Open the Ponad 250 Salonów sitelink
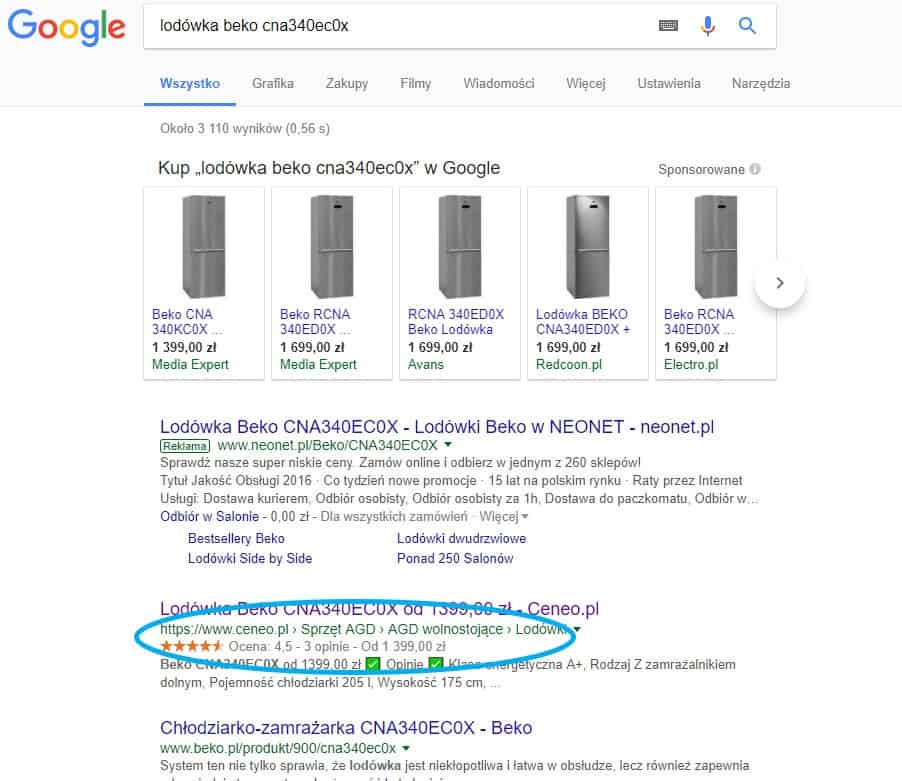The height and width of the screenshot is (781, 902). pyautogui.click(x=455, y=558)
